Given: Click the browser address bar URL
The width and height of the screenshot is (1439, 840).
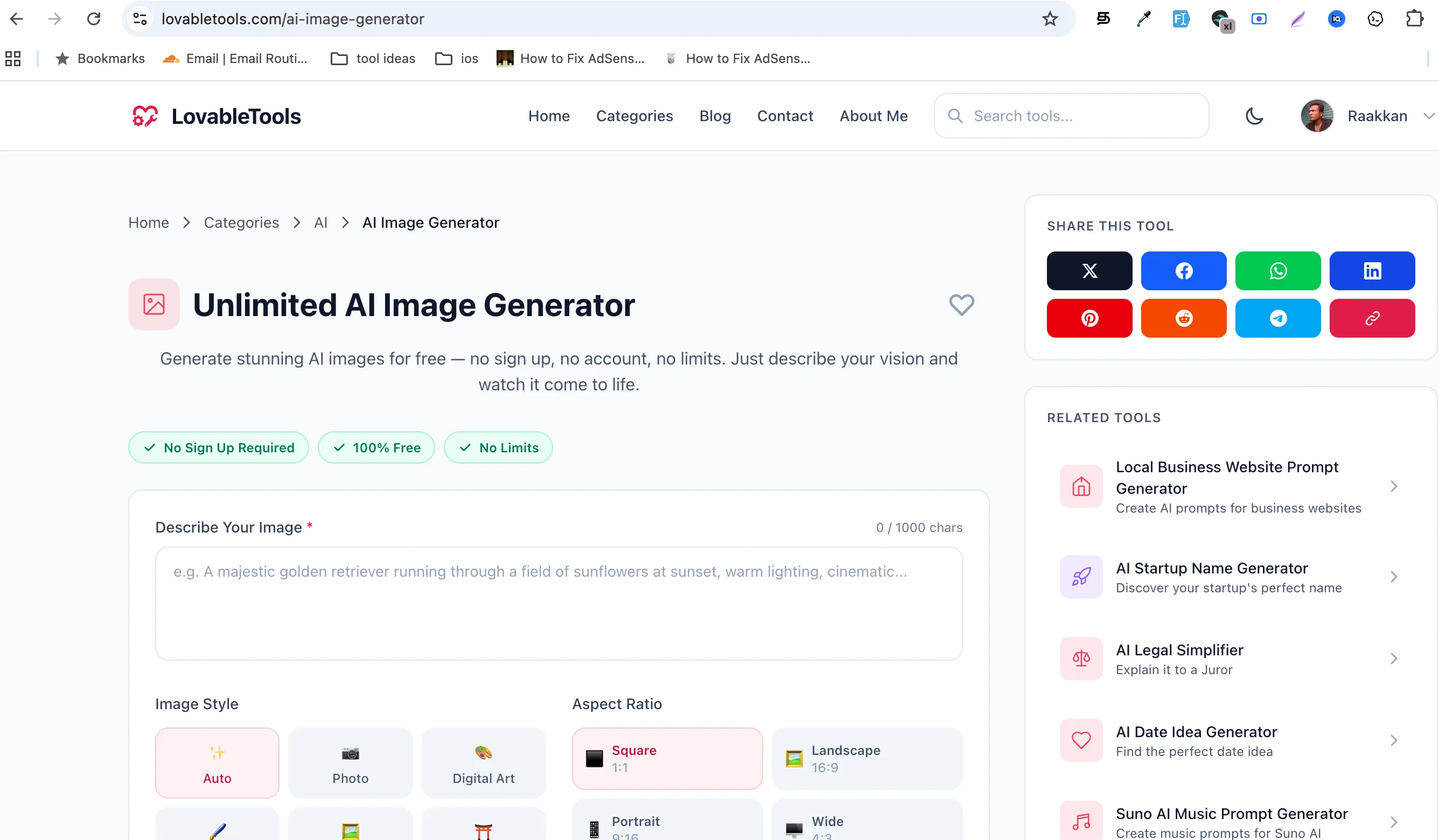Looking at the screenshot, I should pos(292,19).
